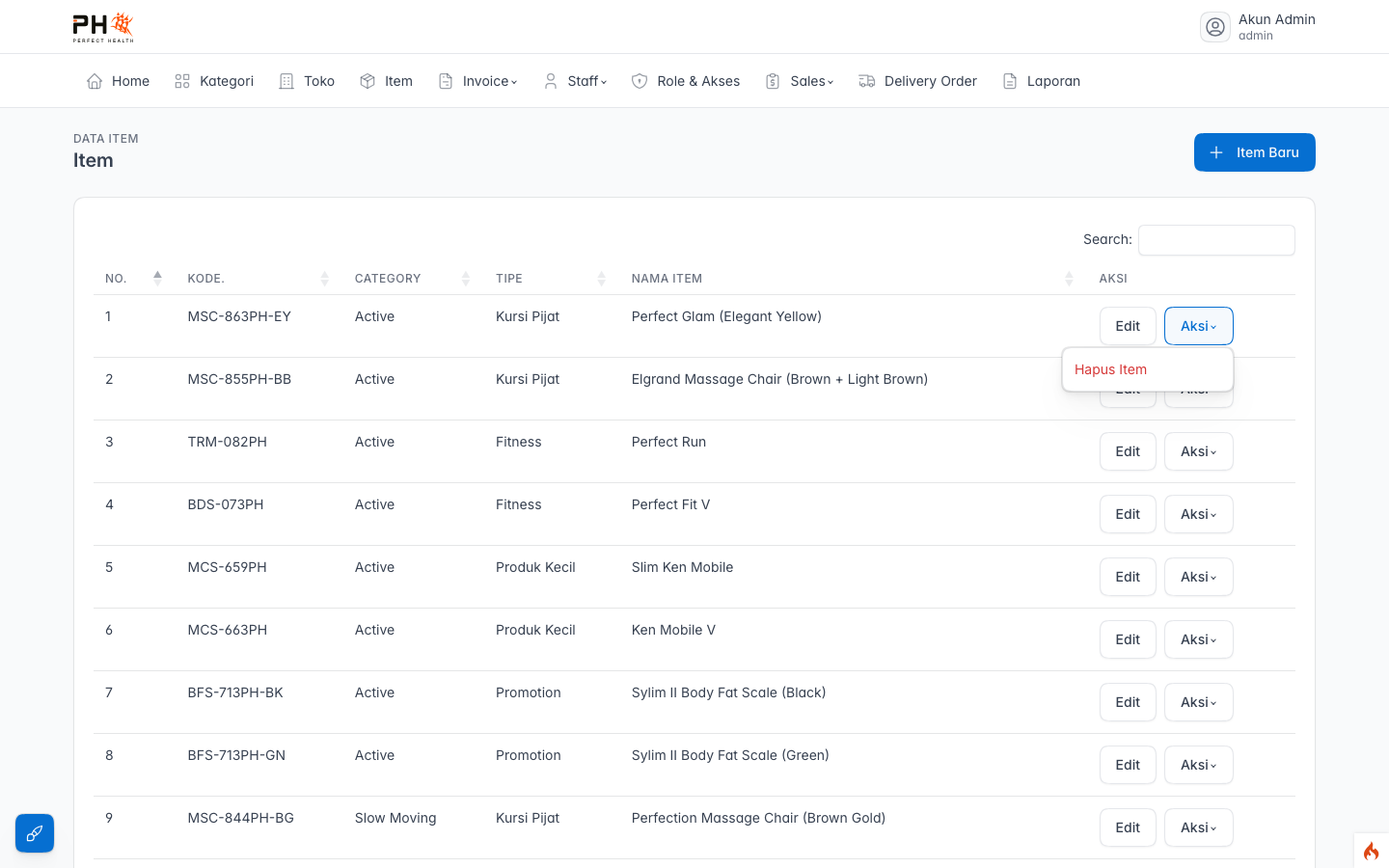
Task: Open Aksi dropdown for Perfect Run
Action: (1199, 451)
